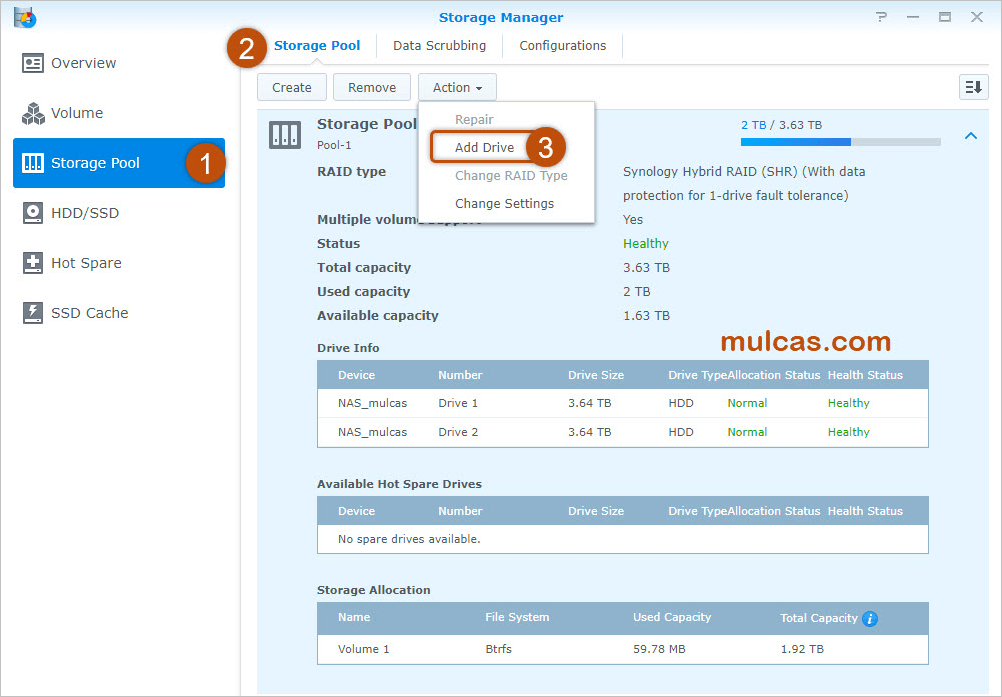
Task: Open the help question mark icon
Action: tap(881, 17)
